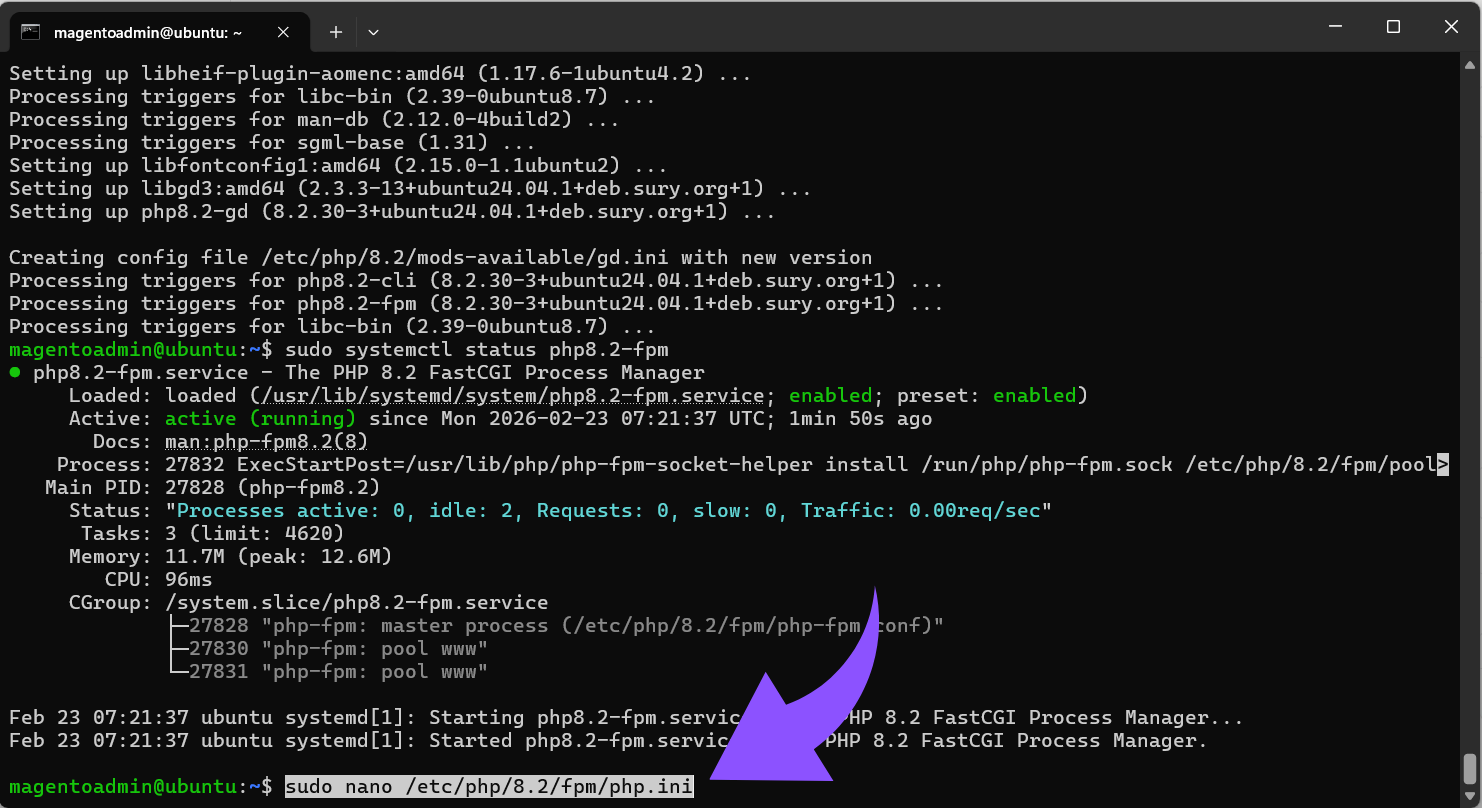Click the Windows Terminal icon in the title bar
Screen dimensions: 1482x808
point(31,31)
